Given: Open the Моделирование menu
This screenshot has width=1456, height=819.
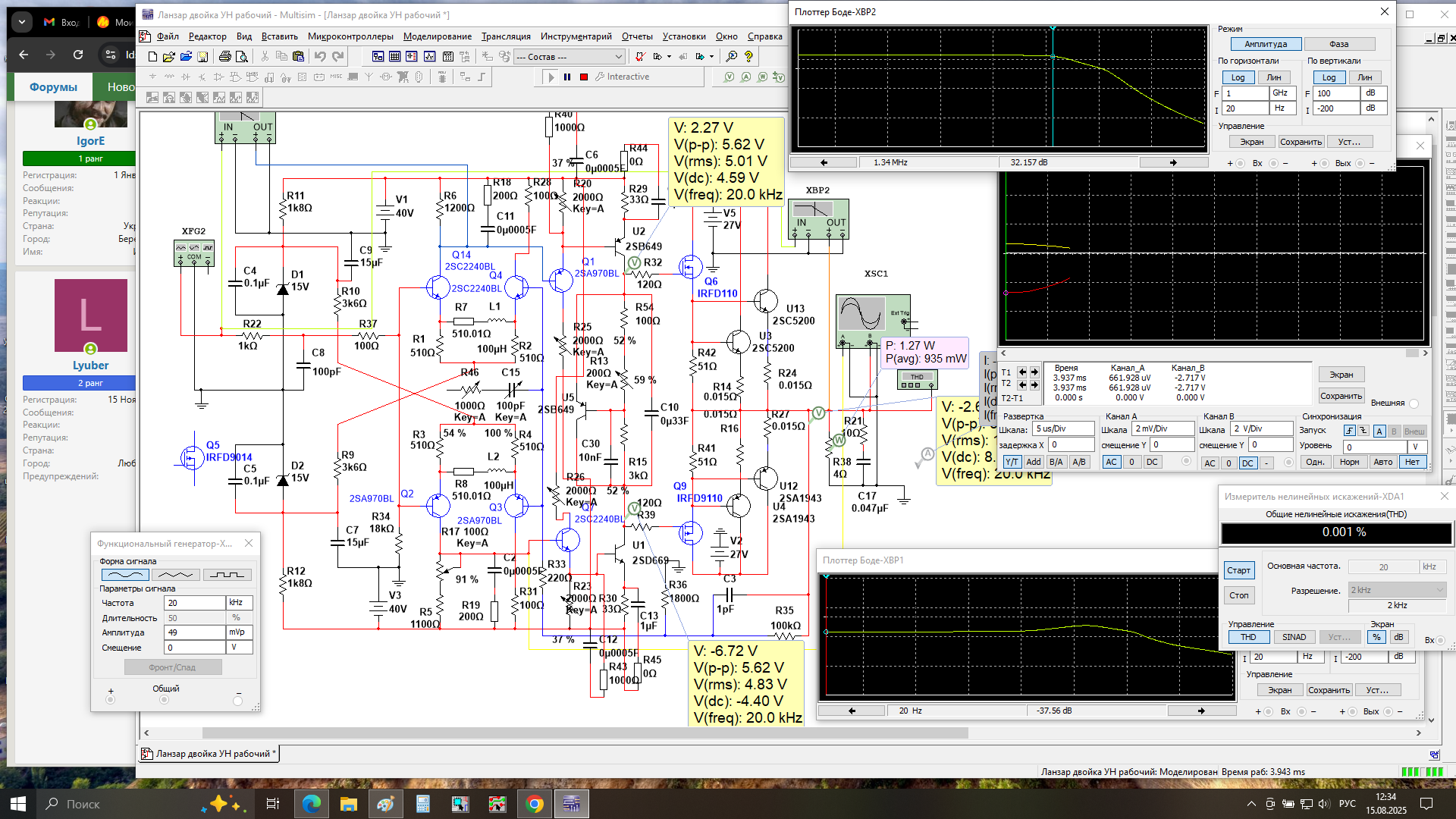Looking at the screenshot, I should [437, 36].
